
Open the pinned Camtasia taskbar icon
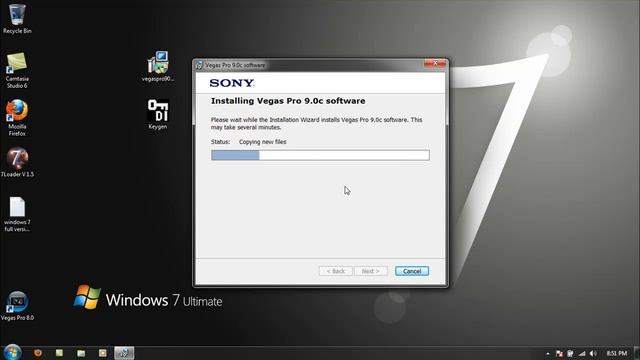[60, 353]
